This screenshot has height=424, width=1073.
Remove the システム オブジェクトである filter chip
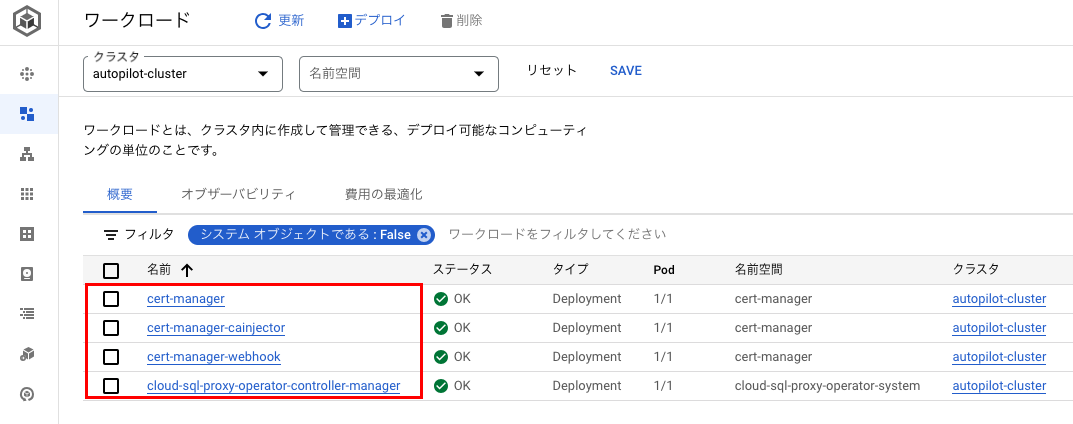click(424, 235)
